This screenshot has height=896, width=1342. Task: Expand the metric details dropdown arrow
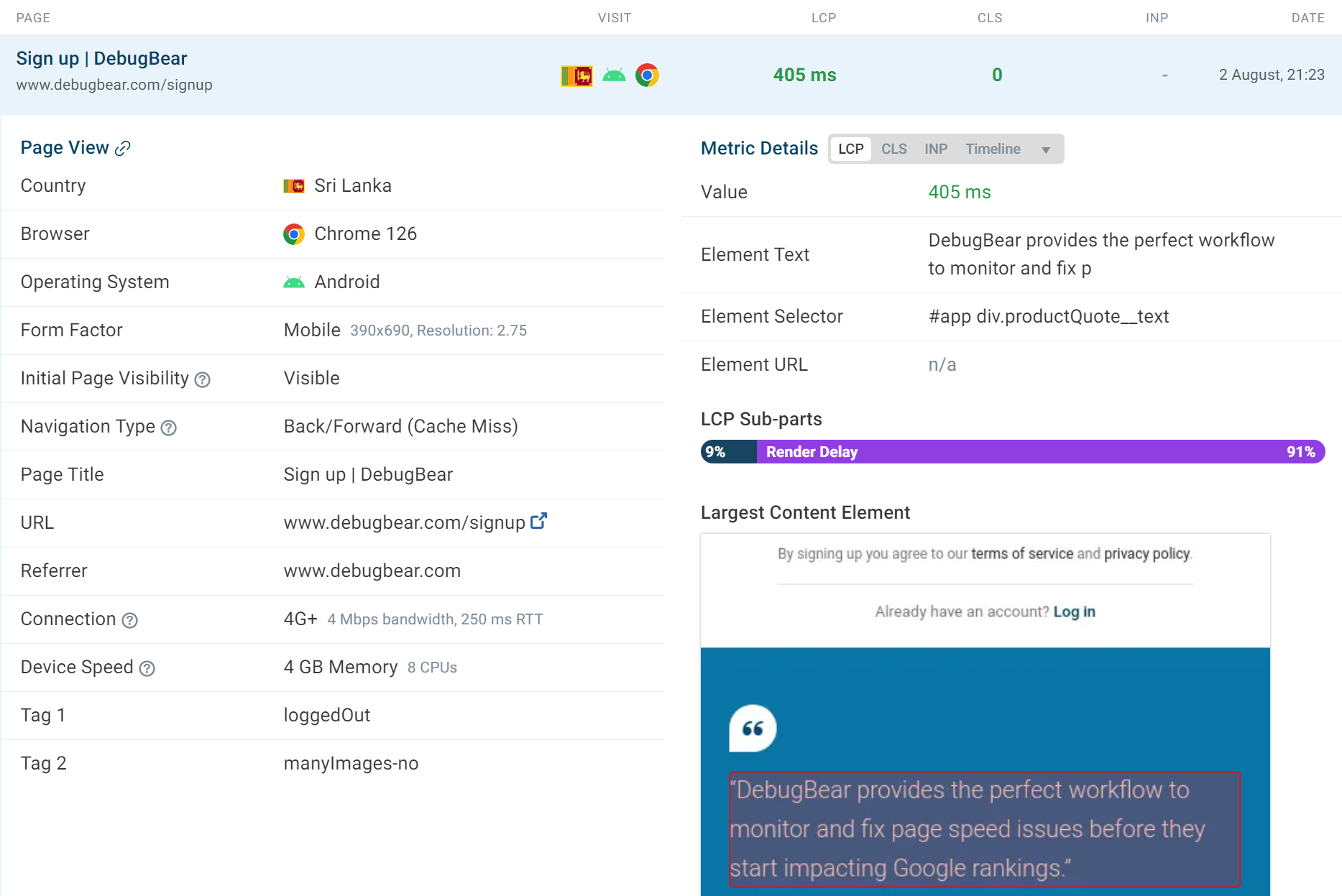(x=1046, y=149)
